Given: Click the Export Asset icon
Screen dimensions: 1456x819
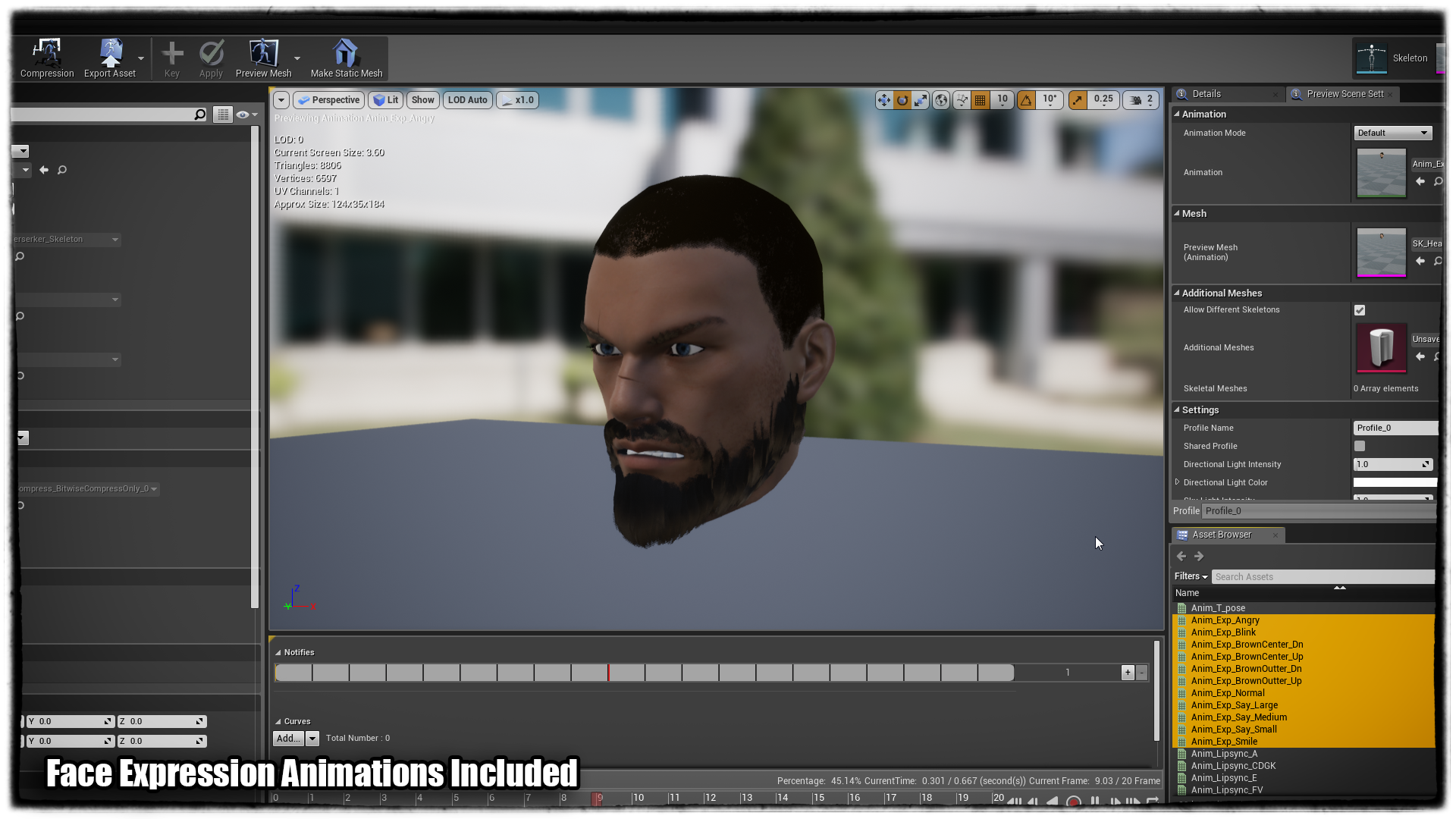Looking at the screenshot, I should point(111,53).
